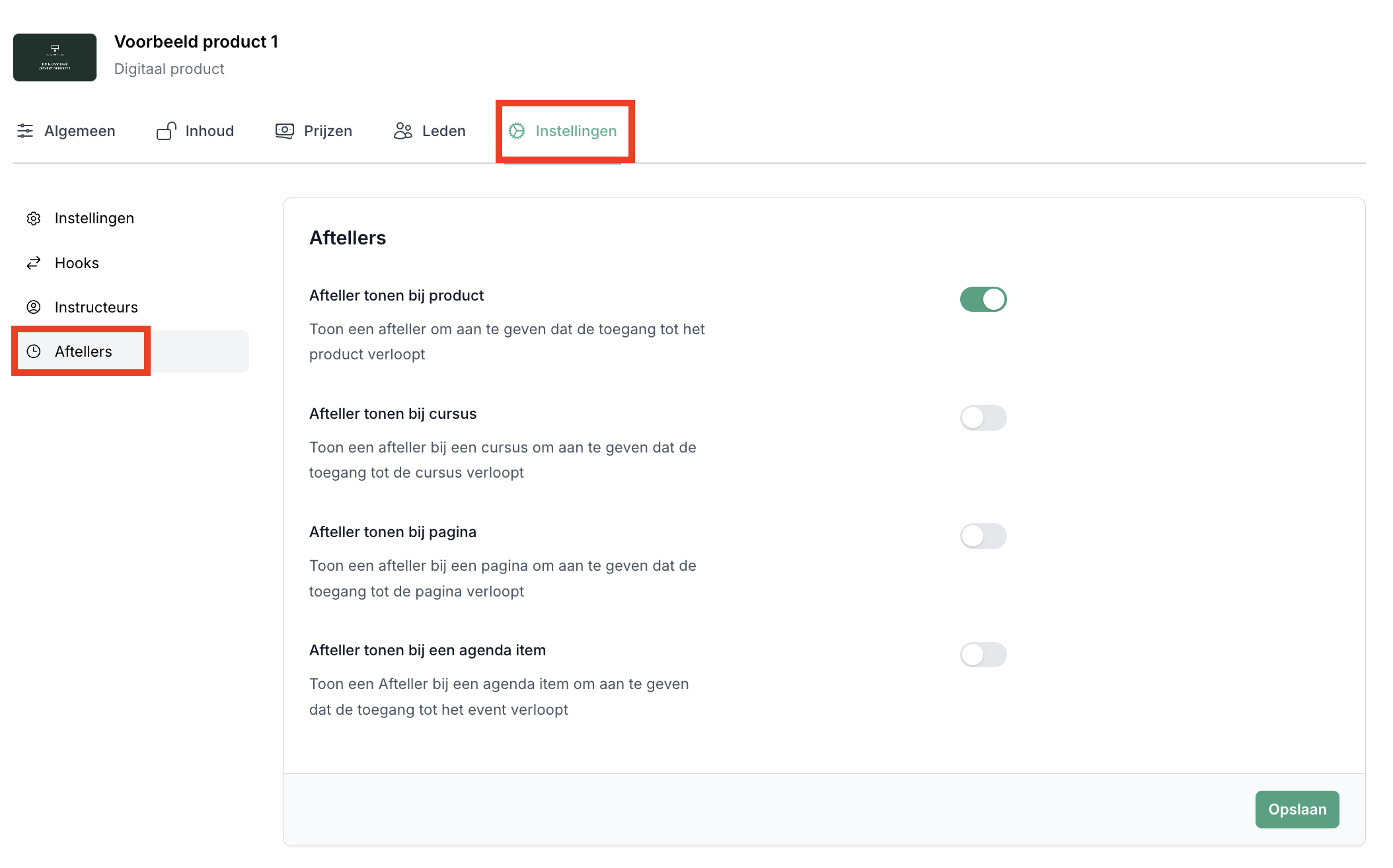Enable Afteller tonen bij pagina toggle
This screenshot has width=1393, height=868.
point(983,536)
